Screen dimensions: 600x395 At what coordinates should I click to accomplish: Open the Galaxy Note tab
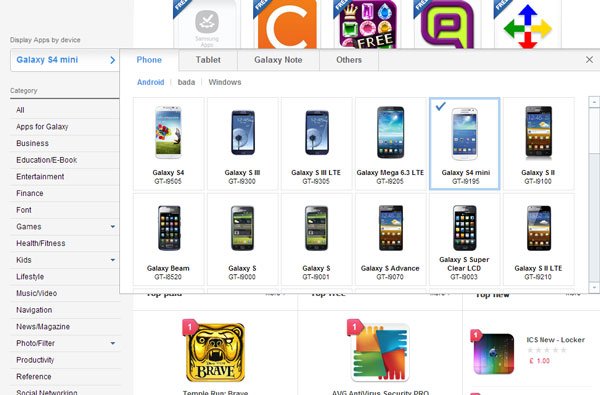(x=278, y=60)
